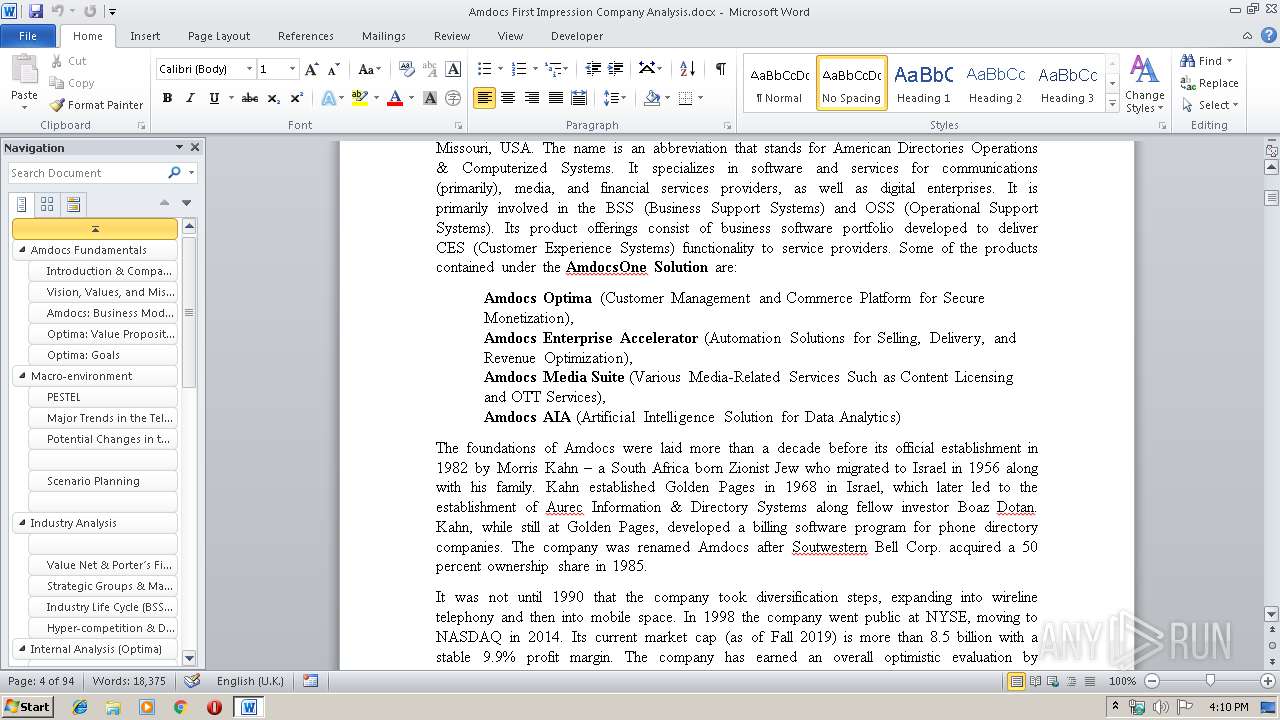Open font name dropdown Calibri (Body)
The image size is (1280, 720).
pos(249,69)
